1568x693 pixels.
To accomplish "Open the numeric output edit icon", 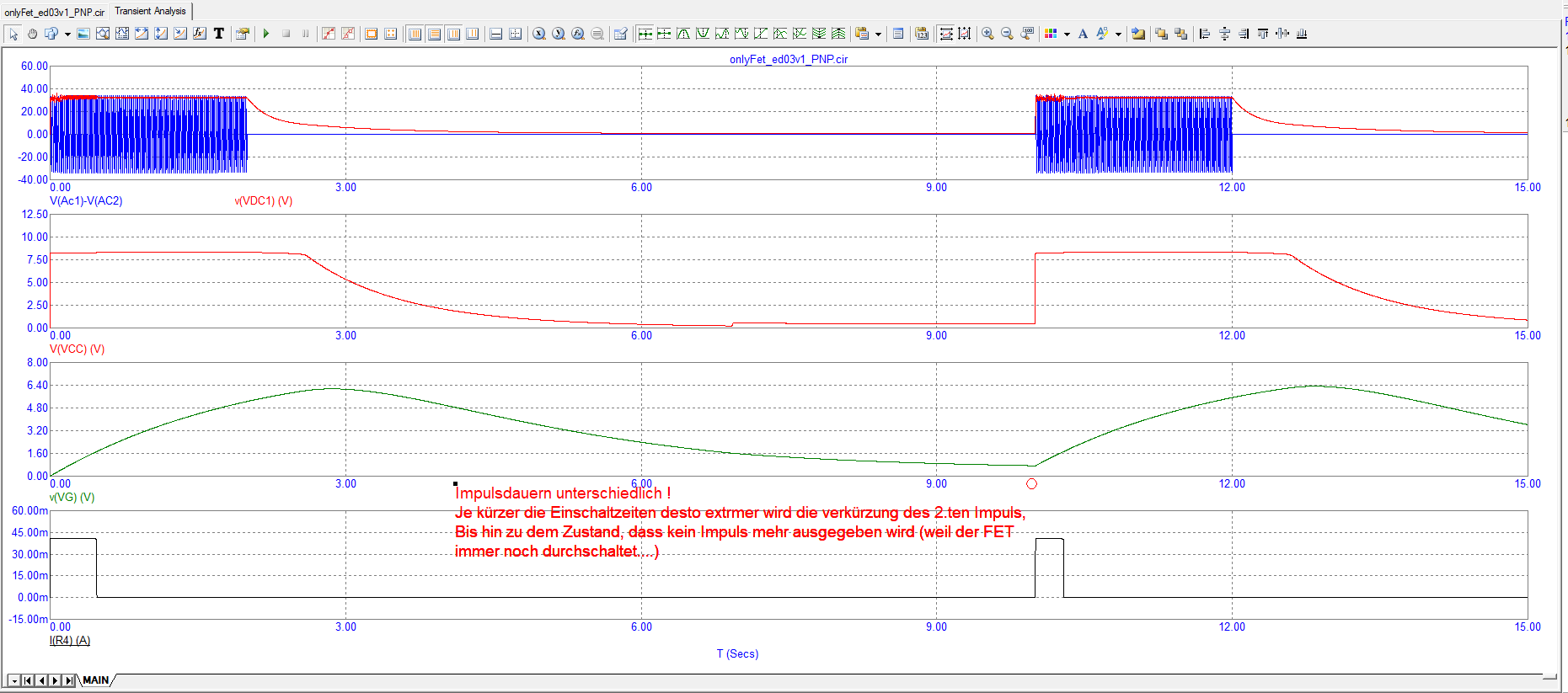I will point(621,34).
